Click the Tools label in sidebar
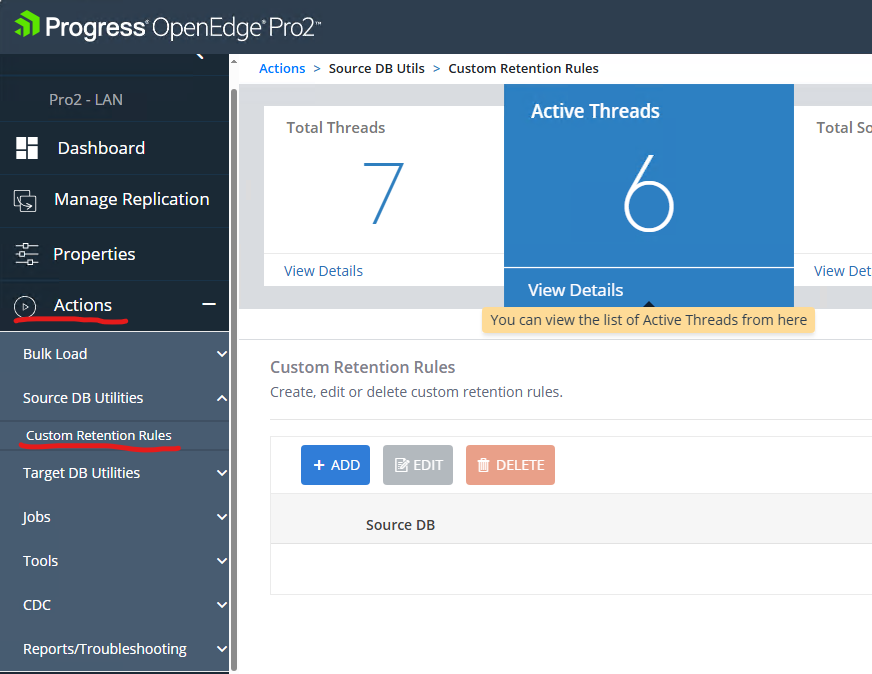 click(x=40, y=561)
